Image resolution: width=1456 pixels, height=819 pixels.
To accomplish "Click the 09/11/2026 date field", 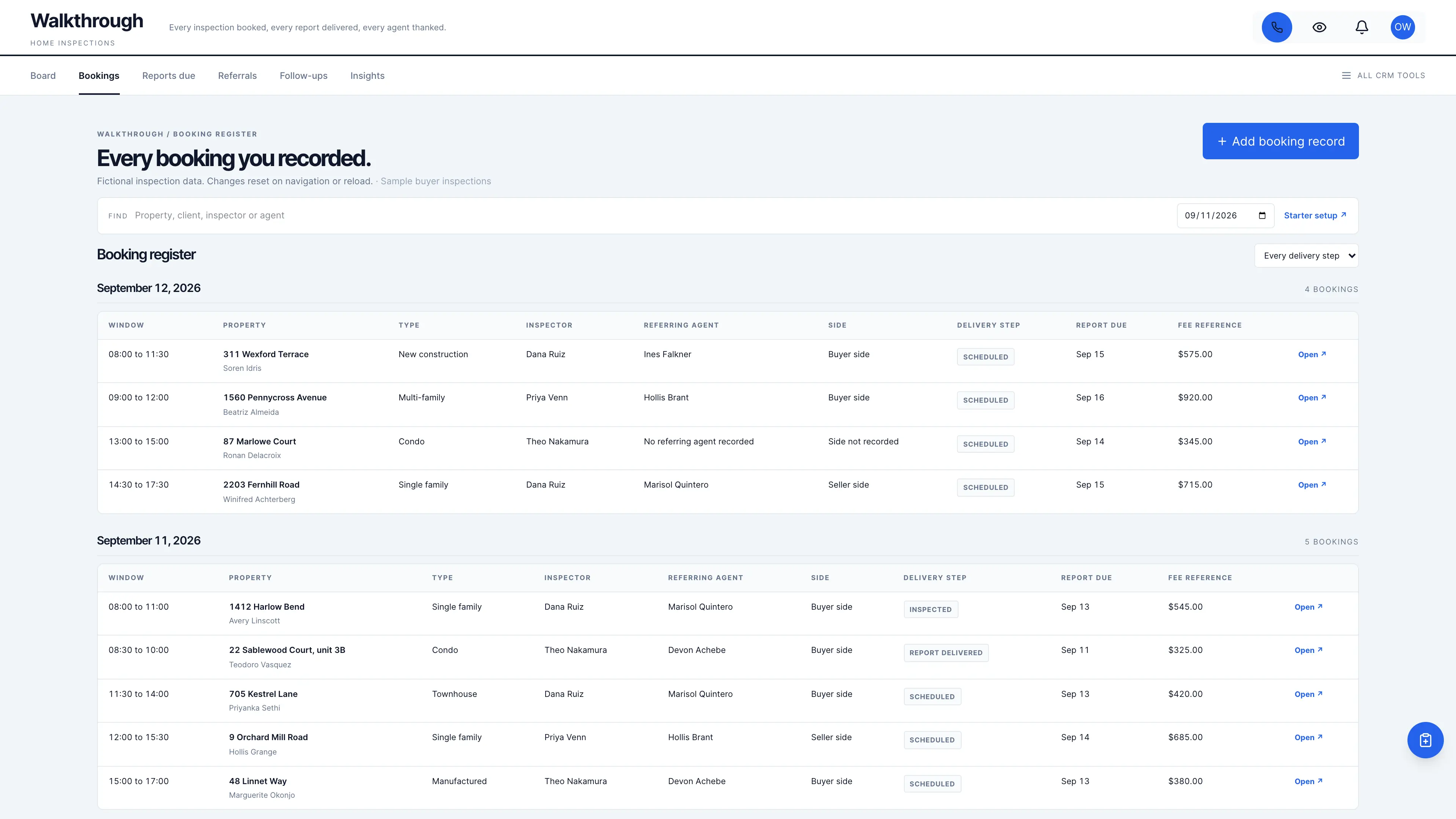I will pyautogui.click(x=1225, y=215).
